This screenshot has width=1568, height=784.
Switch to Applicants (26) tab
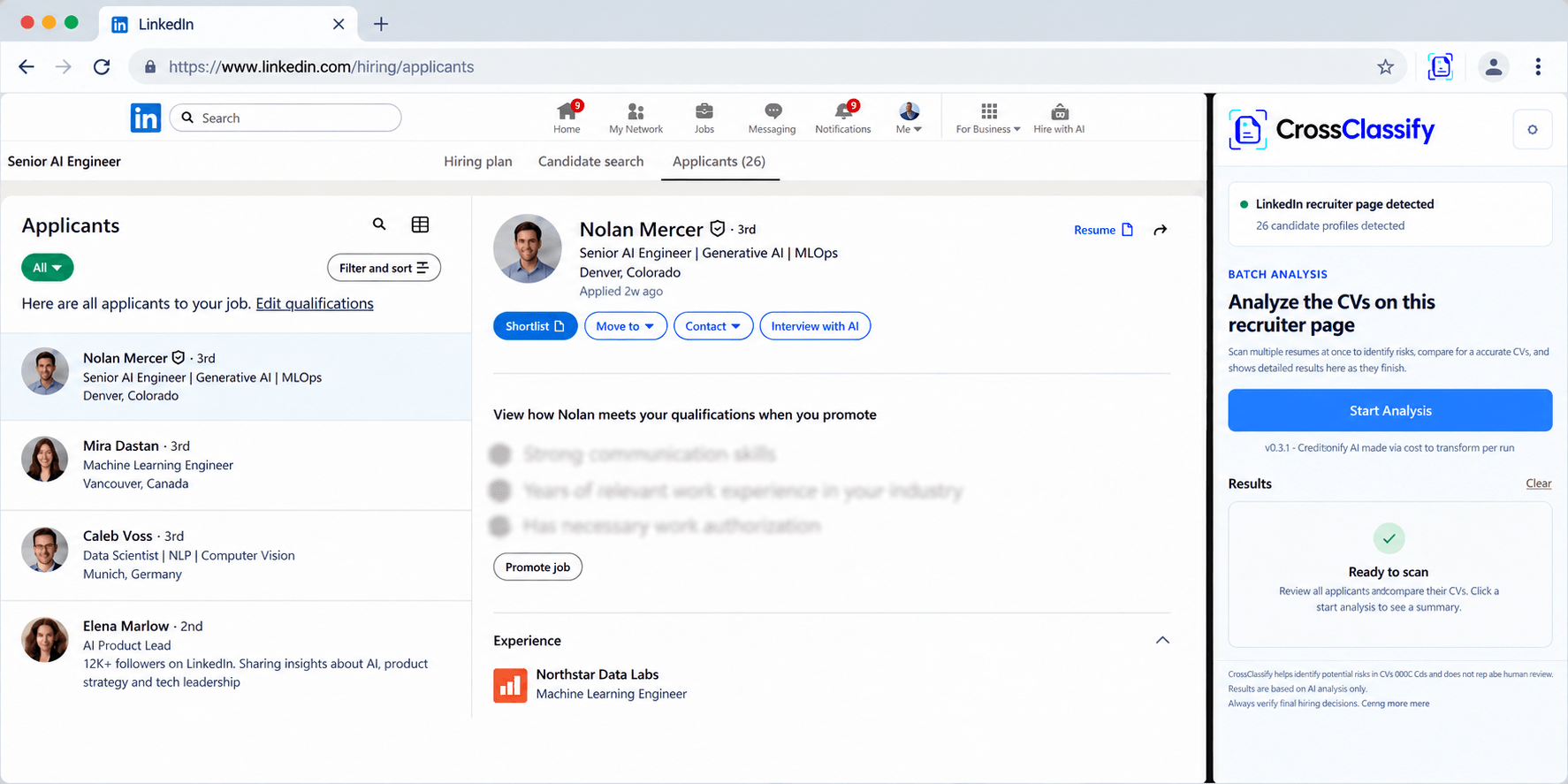(x=719, y=161)
